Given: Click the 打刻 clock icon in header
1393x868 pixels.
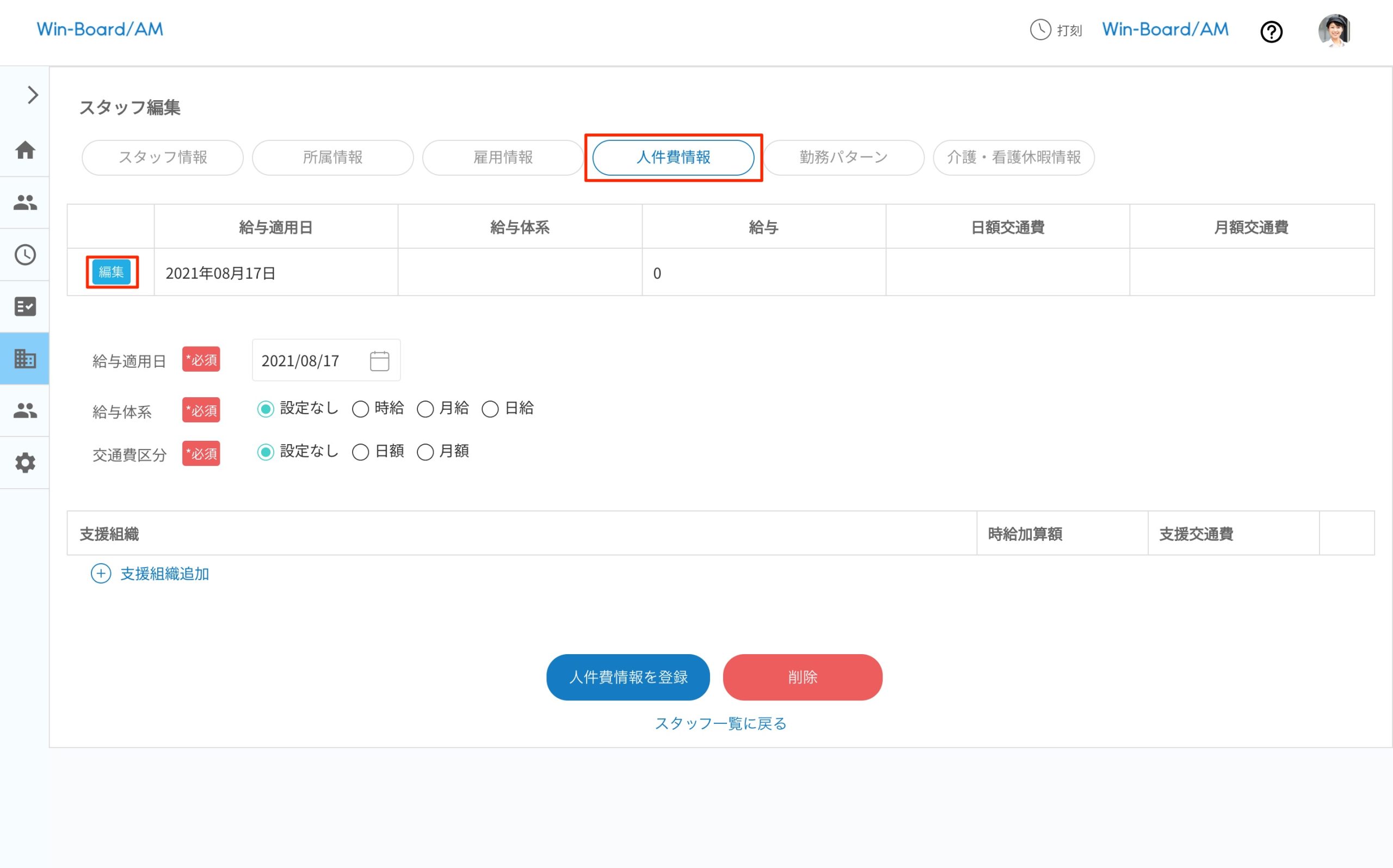Looking at the screenshot, I should [x=1040, y=30].
